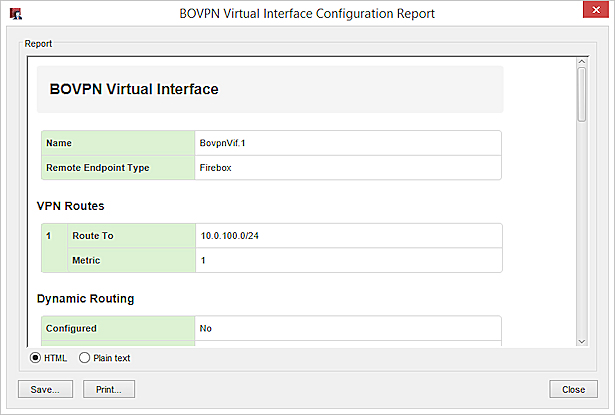This screenshot has width=615, height=415.
Task: Click the Configured value No
Action: tap(206, 328)
